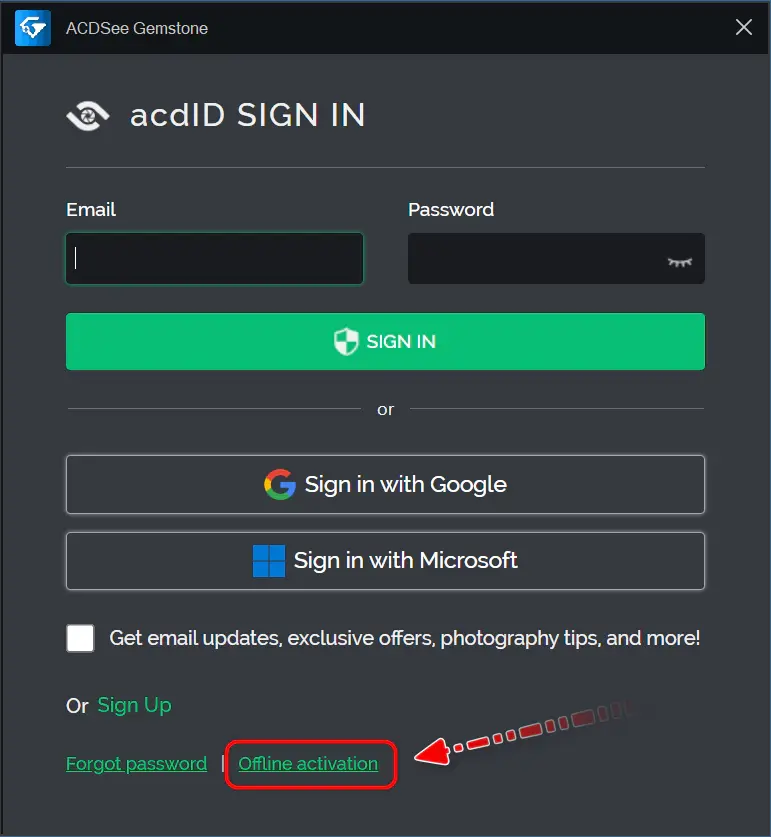
Task: Click the email updates and offers label text
Action: (x=404, y=638)
